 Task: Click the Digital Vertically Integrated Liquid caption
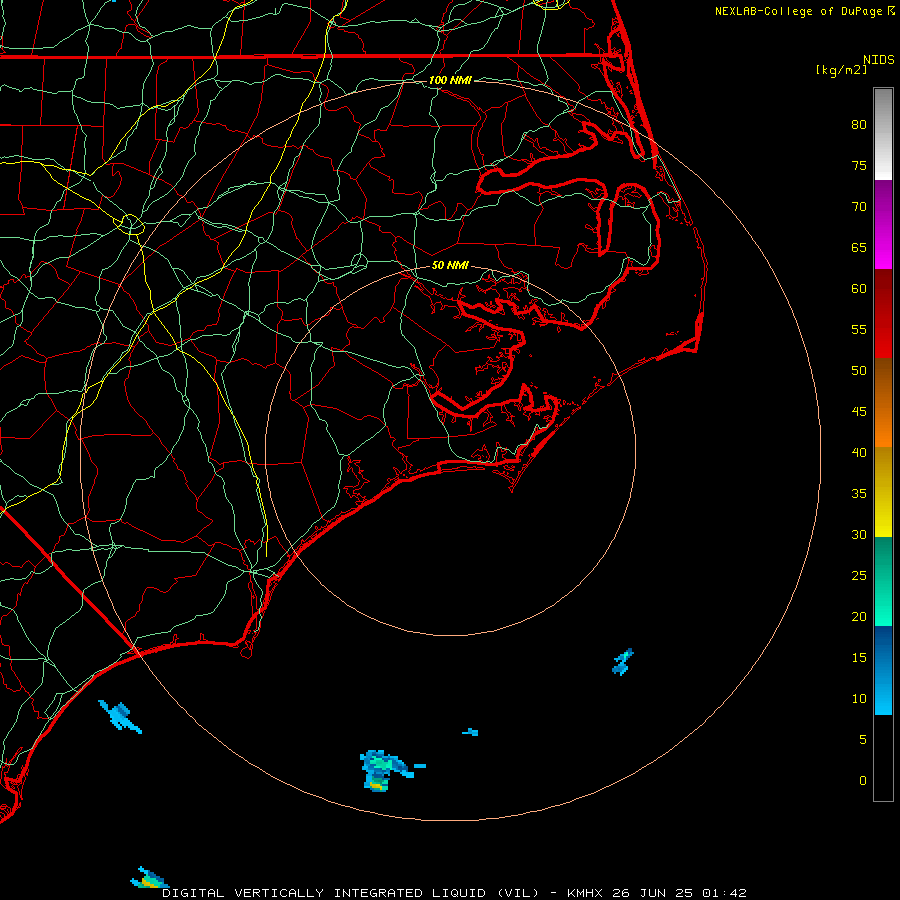[455, 893]
